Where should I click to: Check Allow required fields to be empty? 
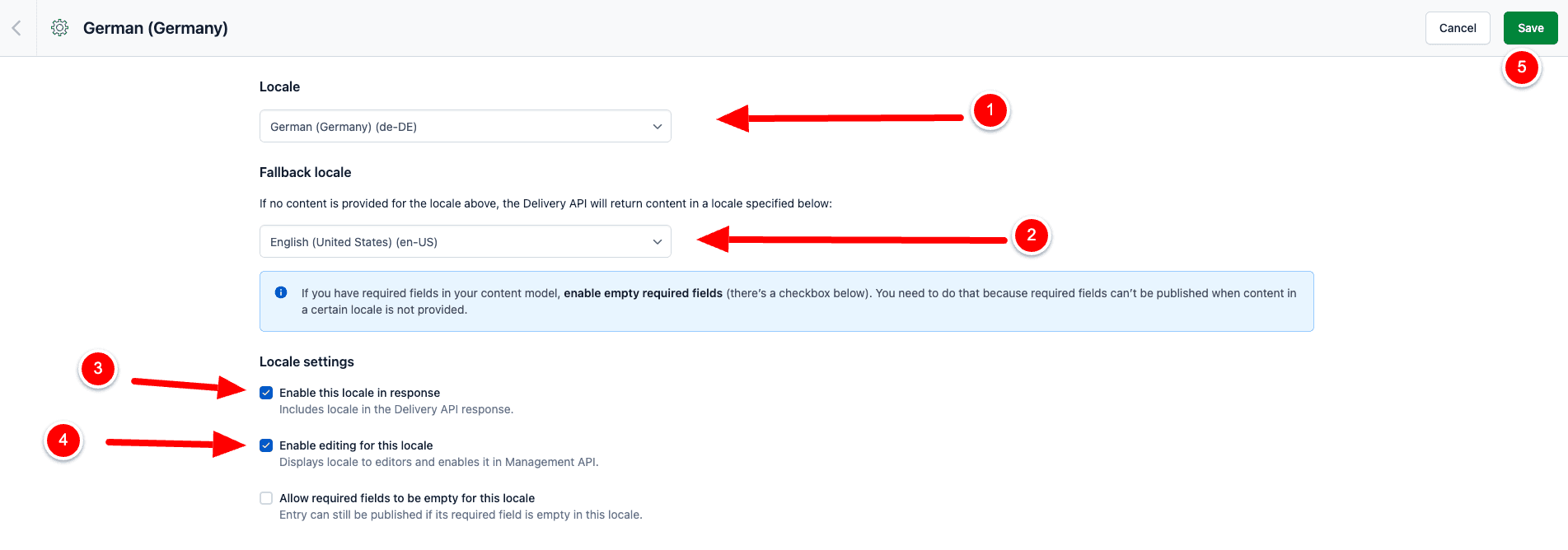266,498
